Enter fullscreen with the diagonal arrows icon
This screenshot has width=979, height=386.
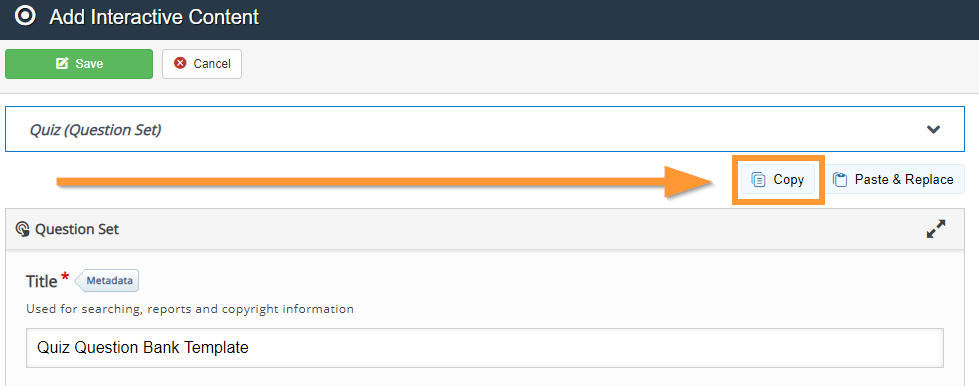point(935,229)
